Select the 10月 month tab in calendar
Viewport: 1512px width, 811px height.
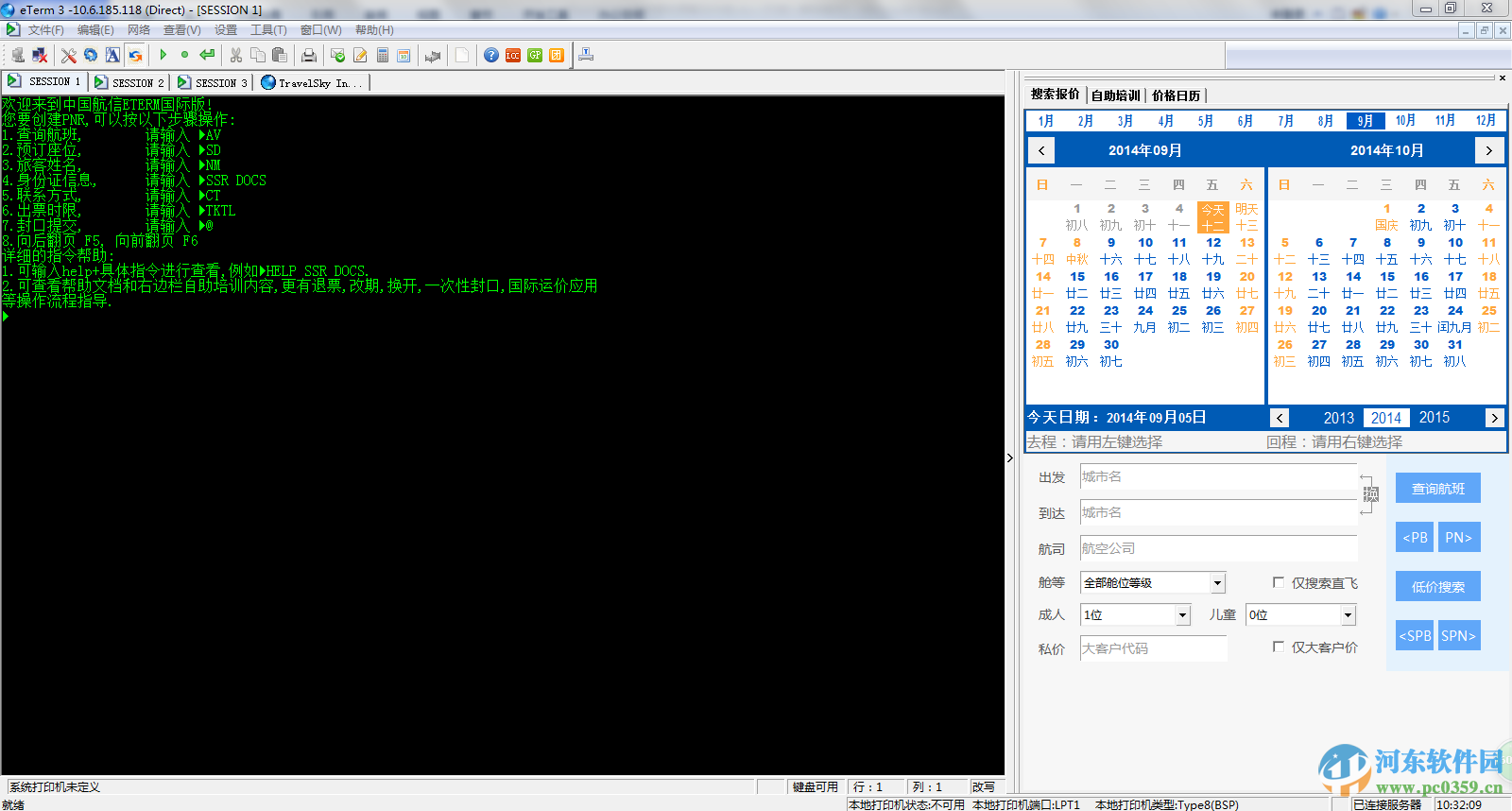[1405, 121]
